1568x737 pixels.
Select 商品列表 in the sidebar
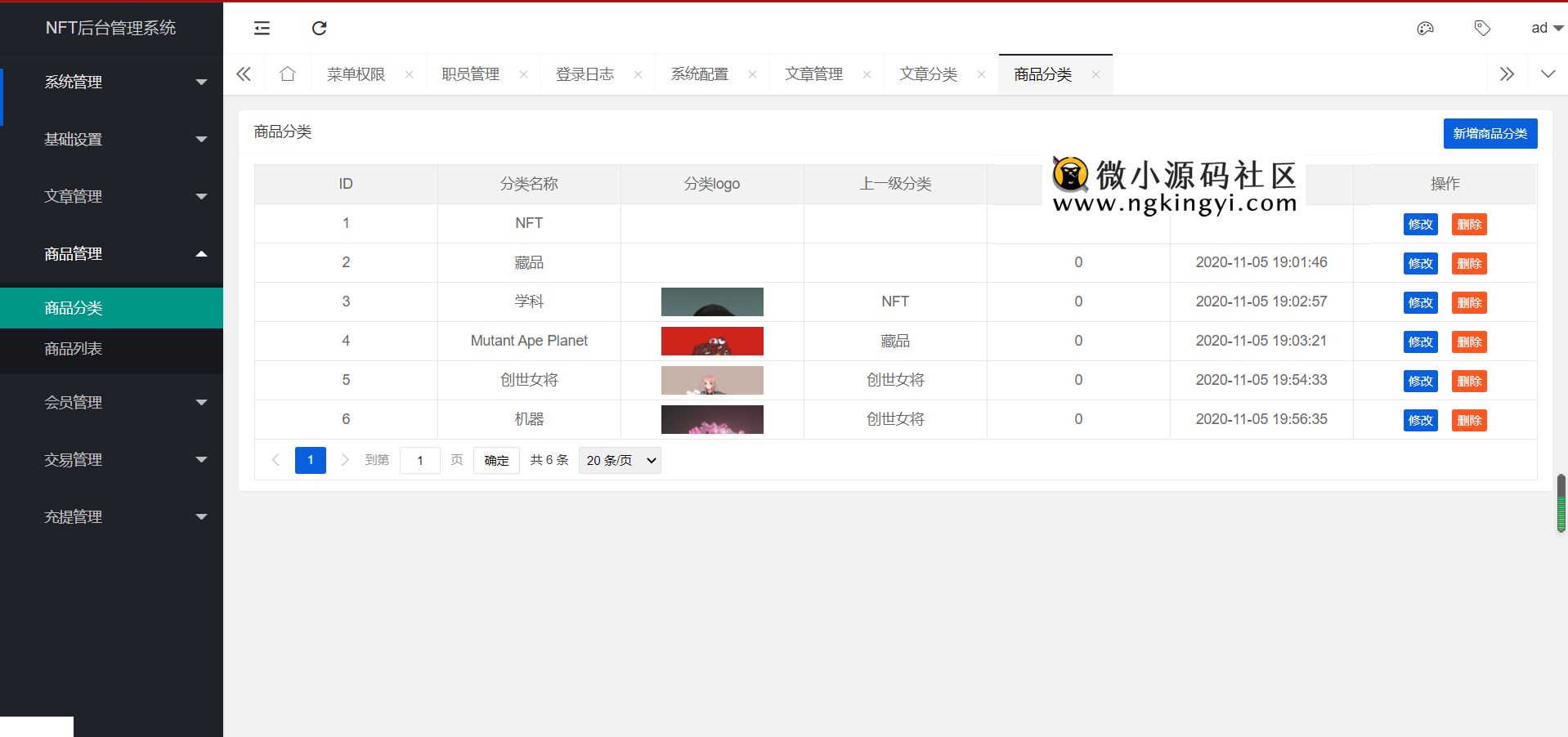pos(74,350)
